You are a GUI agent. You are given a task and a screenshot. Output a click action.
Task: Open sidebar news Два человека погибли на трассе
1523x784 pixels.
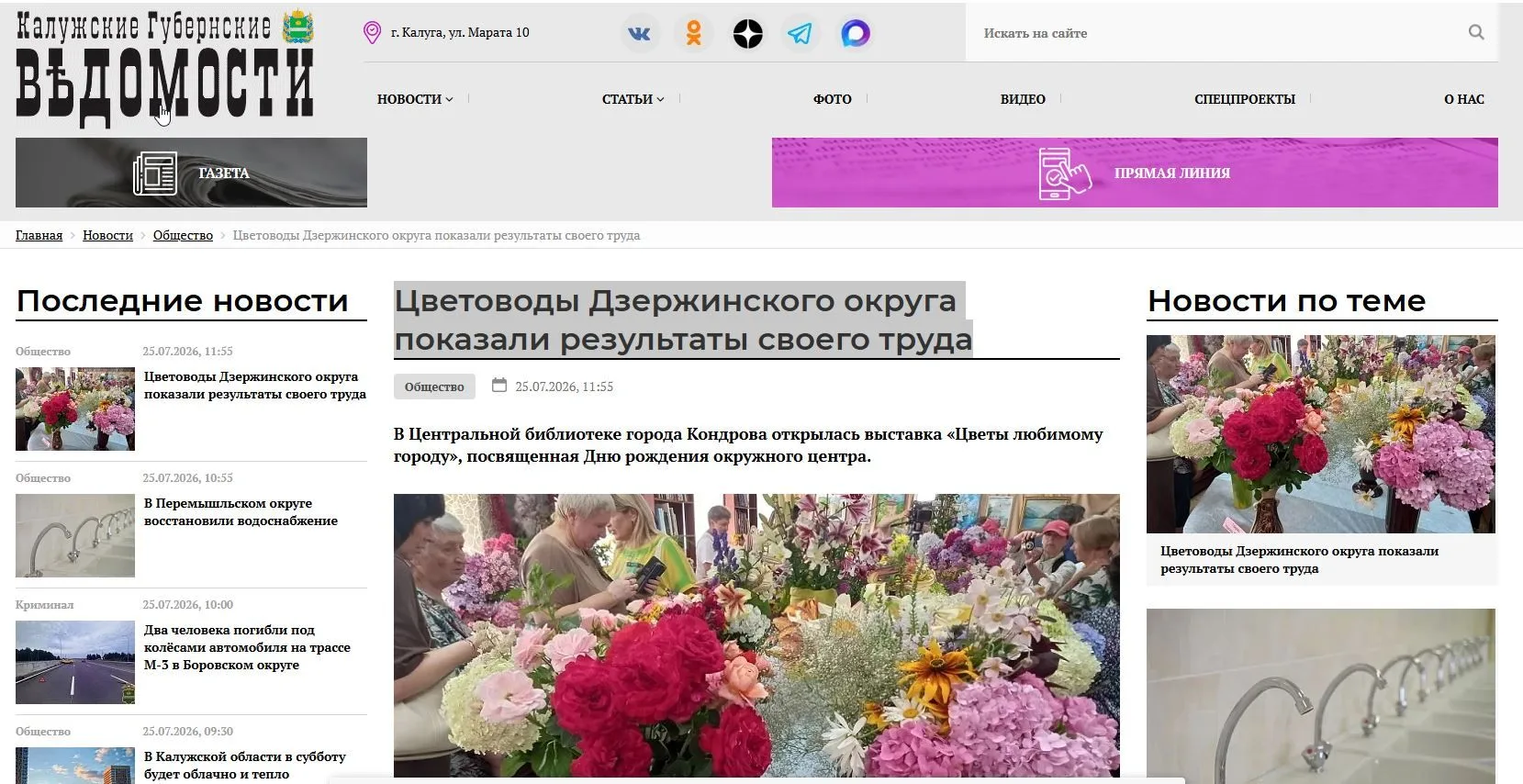pyautogui.click(x=247, y=647)
